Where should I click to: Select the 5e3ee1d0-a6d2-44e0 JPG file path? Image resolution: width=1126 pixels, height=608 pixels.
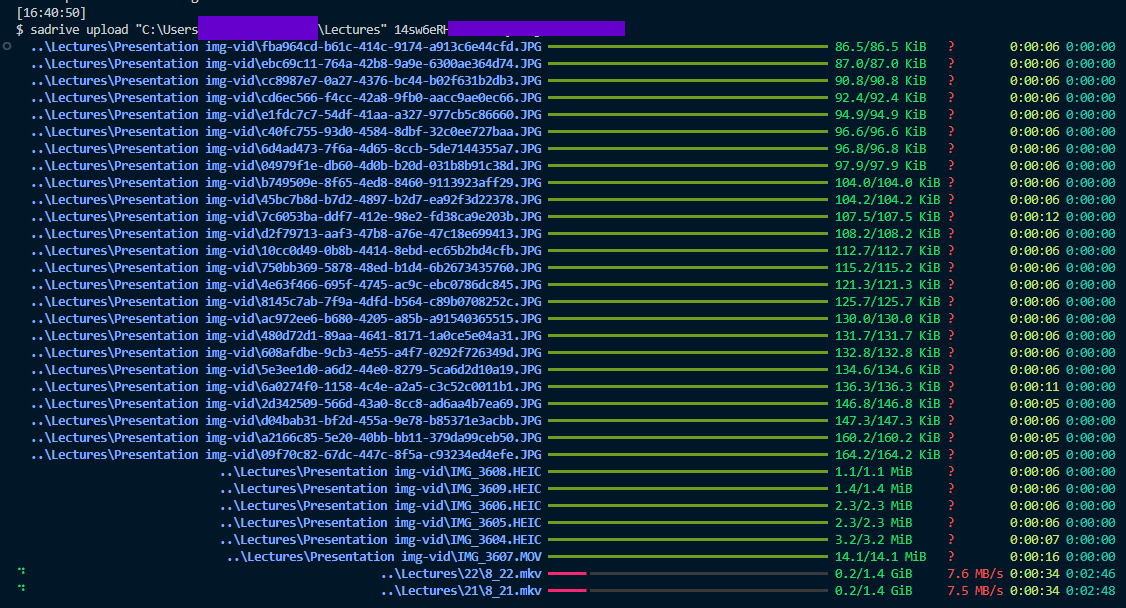pyautogui.click(x=286, y=370)
